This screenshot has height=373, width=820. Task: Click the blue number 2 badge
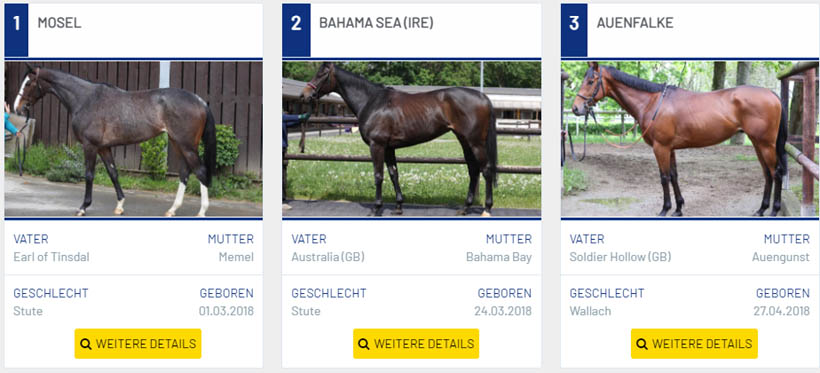click(x=296, y=30)
